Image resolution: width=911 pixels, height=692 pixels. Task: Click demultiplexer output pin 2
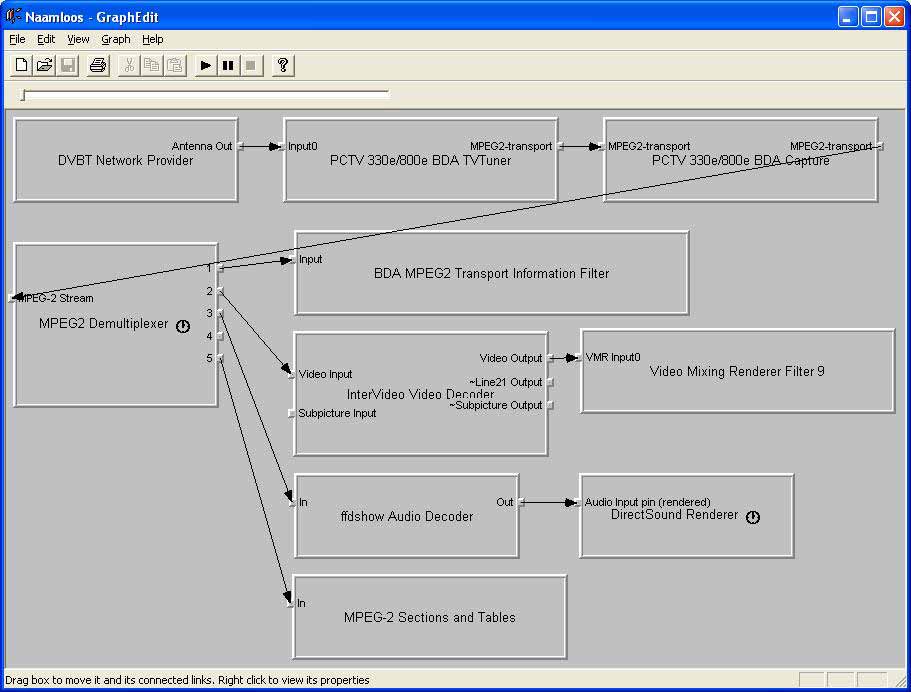tap(220, 291)
